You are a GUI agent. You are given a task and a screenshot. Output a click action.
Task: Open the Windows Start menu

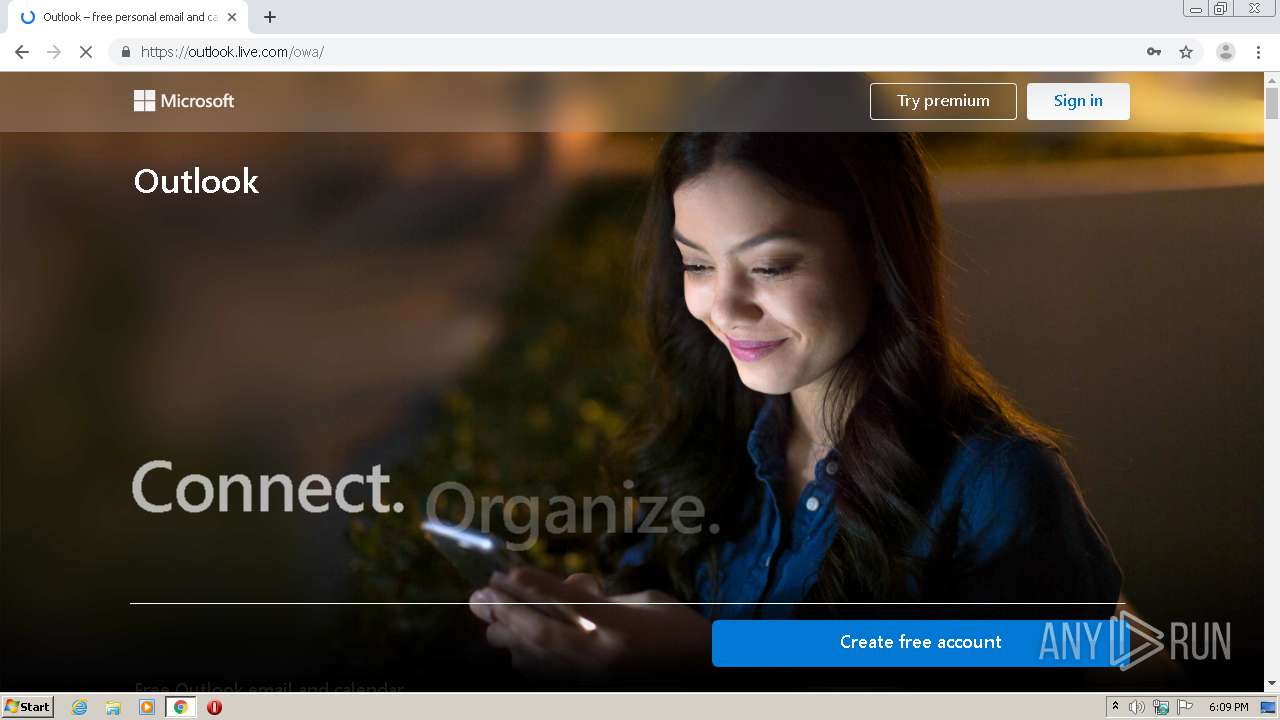pyautogui.click(x=27, y=707)
